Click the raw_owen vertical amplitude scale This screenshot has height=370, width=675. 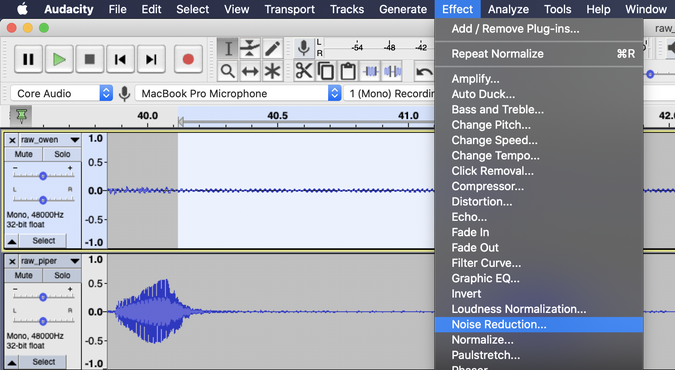click(95, 190)
